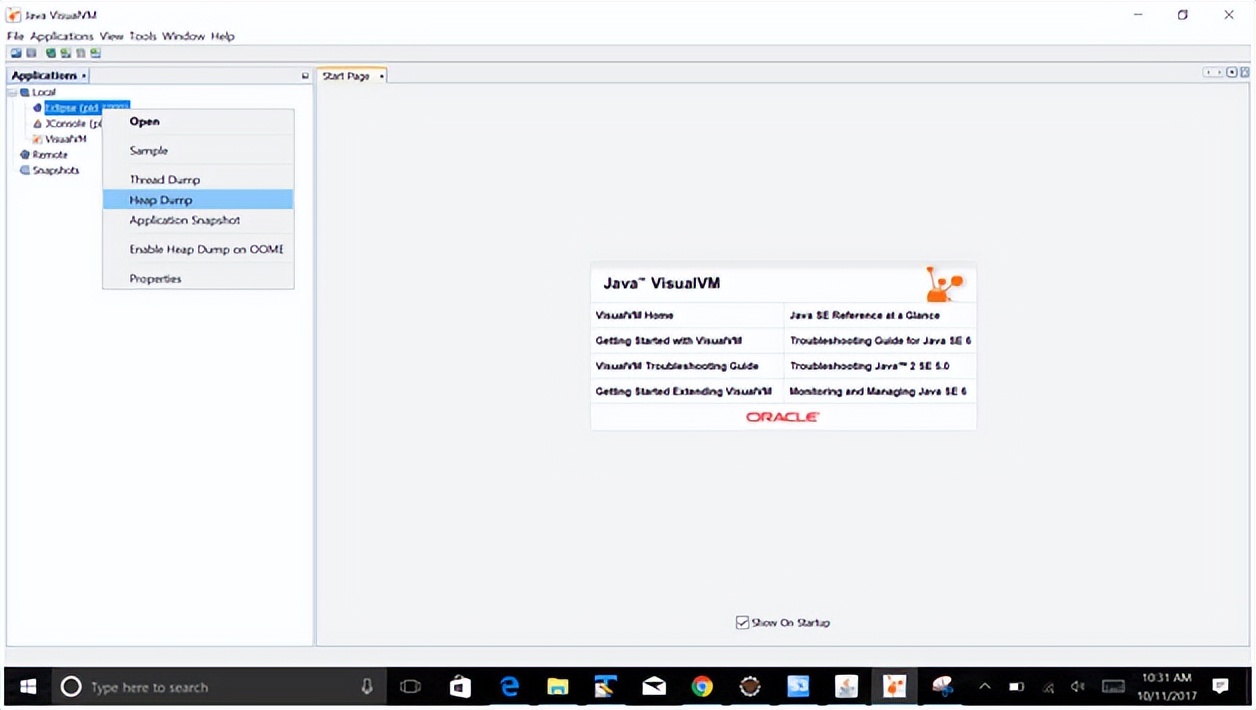1256x710 pixels.
Task: Open VisualVM Troubleshooting Guide link
Action: 677,366
